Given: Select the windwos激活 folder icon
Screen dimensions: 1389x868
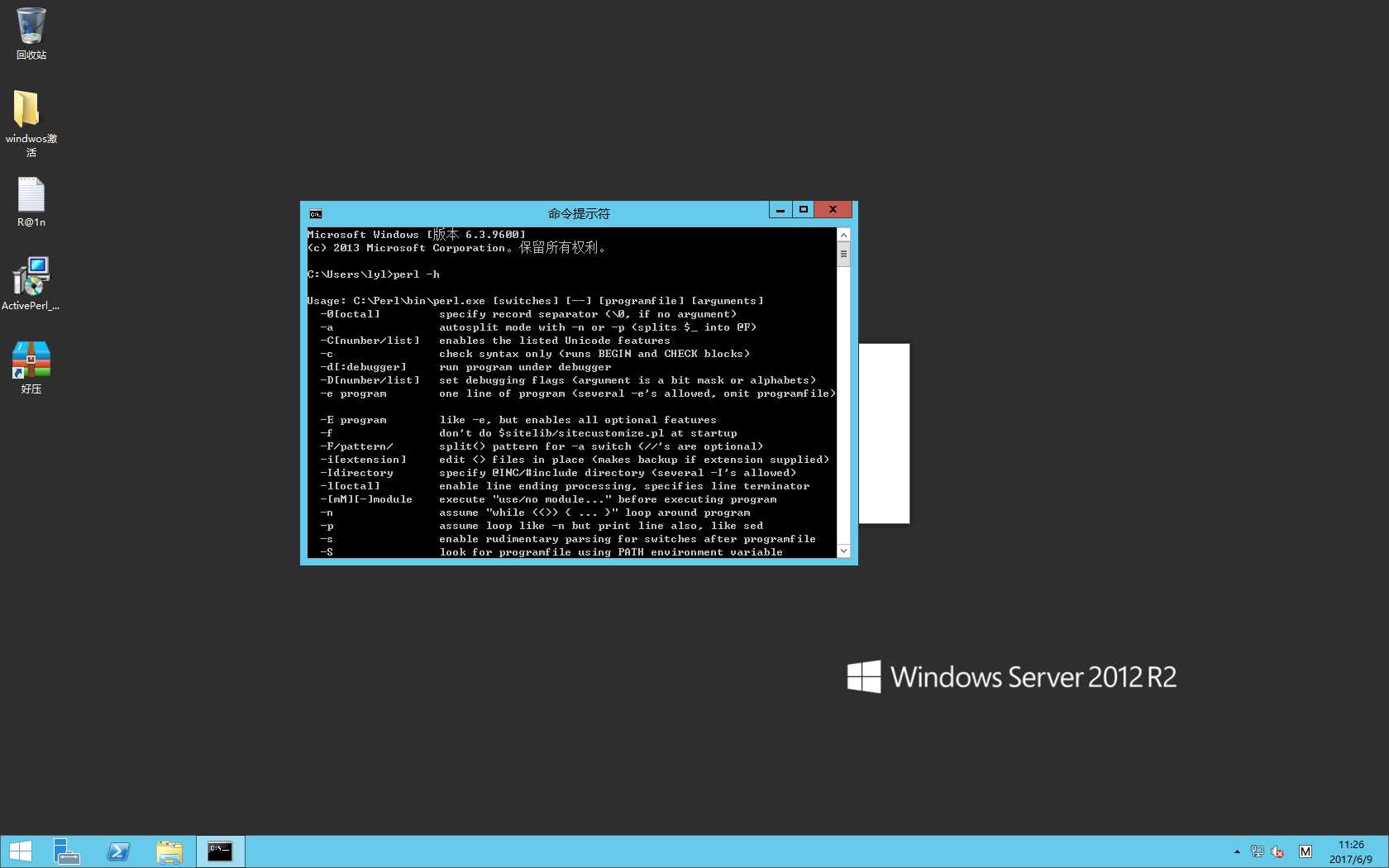Looking at the screenshot, I should (x=31, y=122).
